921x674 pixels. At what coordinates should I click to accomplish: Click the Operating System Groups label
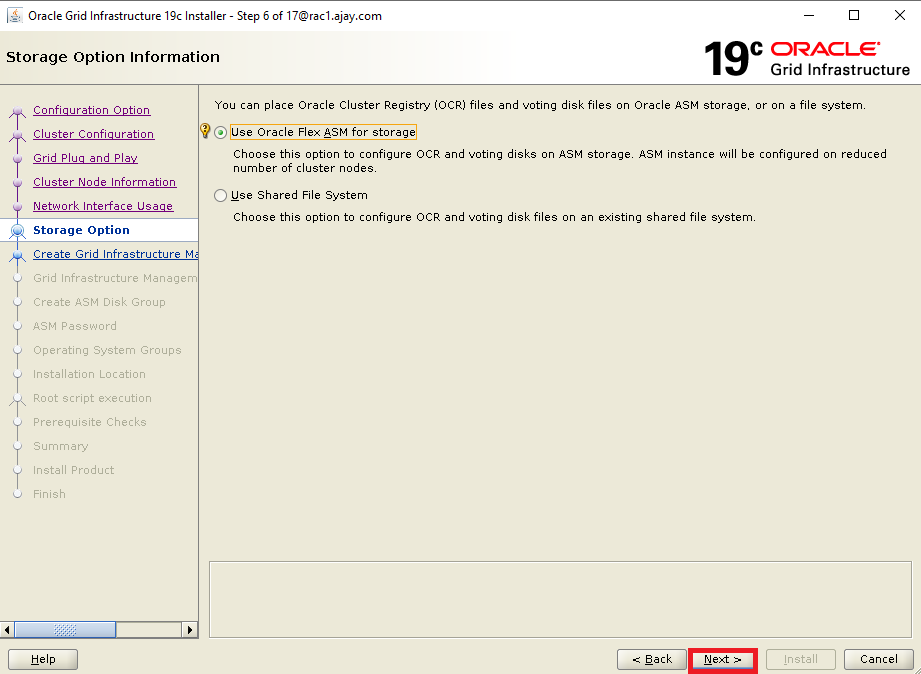tap(107, 350)
